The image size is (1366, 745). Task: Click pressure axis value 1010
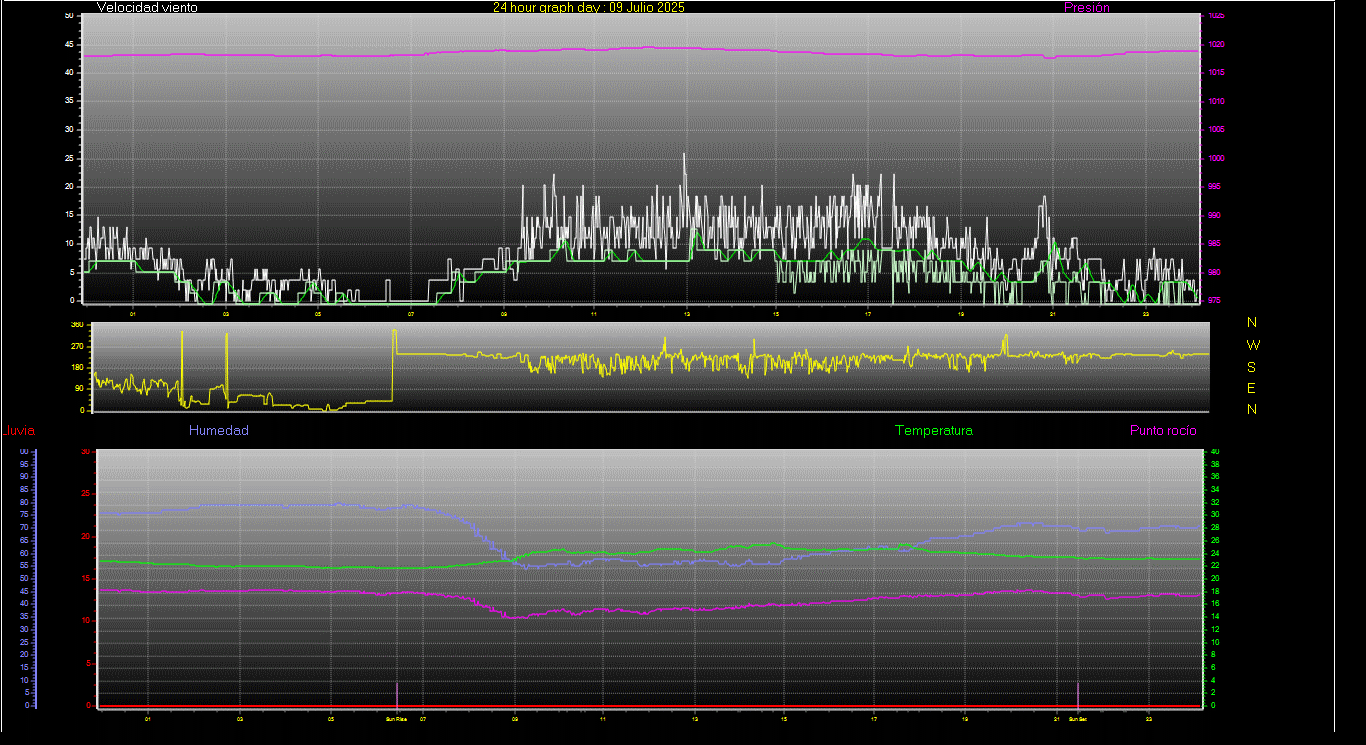1216,102
